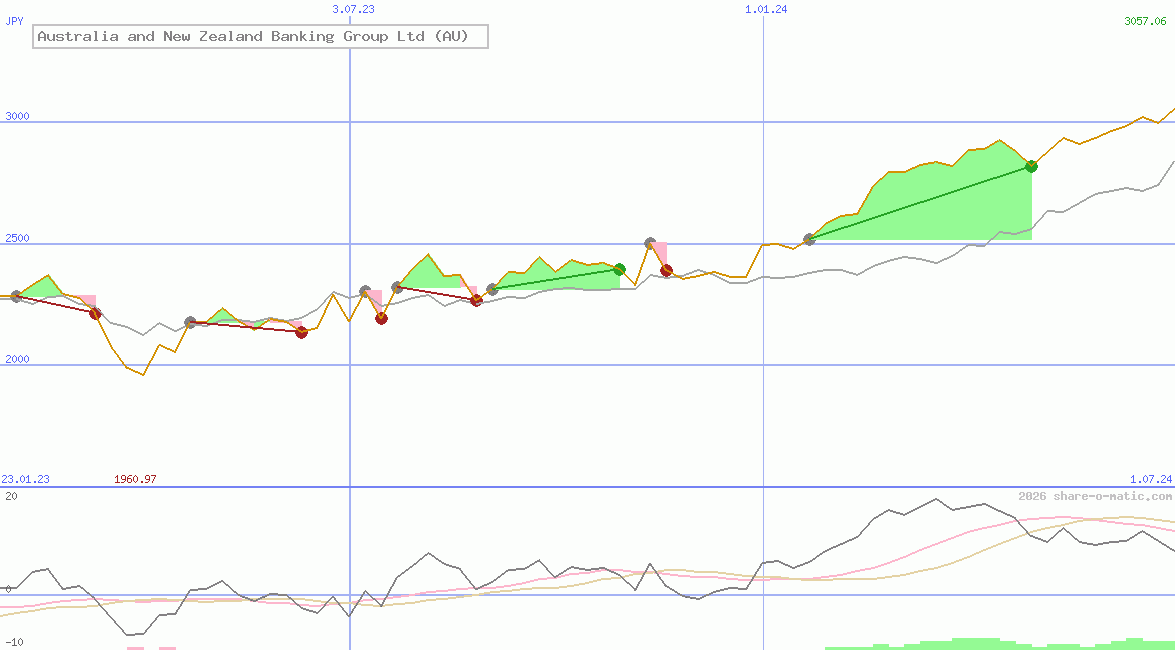Screen dimensions: 1175x650
Task: Click the green peak marker above the mid-chart trendline
Action: [x=618, y=269]
